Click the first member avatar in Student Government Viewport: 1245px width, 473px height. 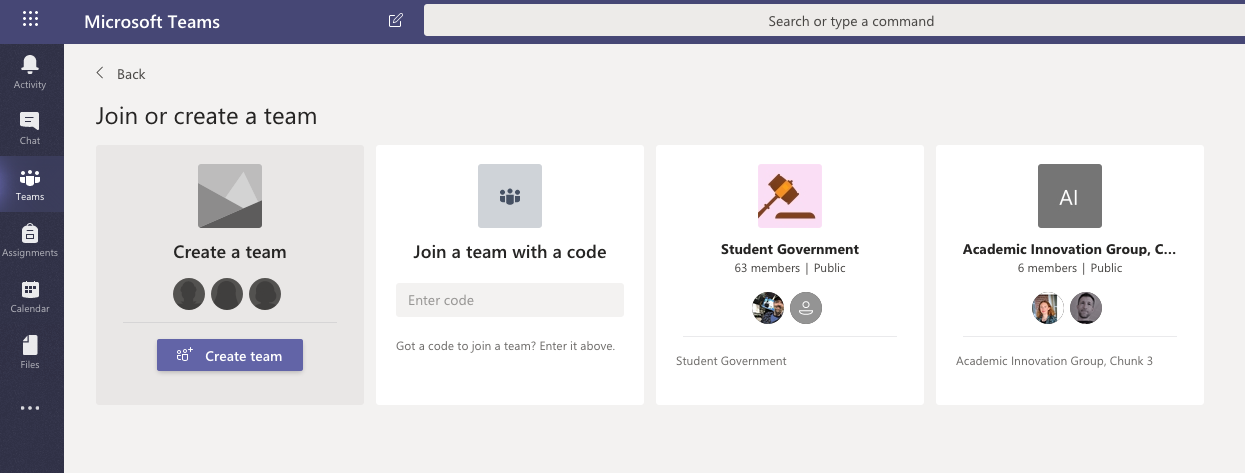tap(768, 308)
